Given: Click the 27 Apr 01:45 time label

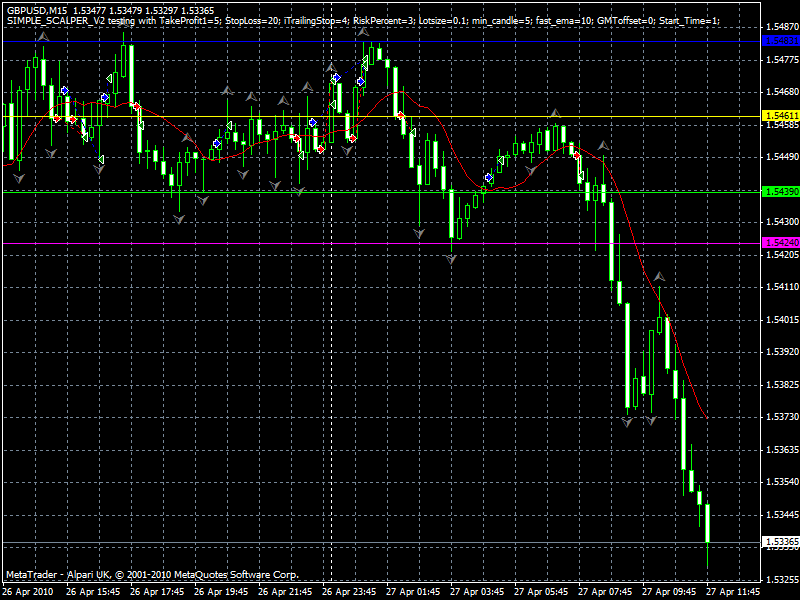Looking at the screenshot, I should coord(413,592).
